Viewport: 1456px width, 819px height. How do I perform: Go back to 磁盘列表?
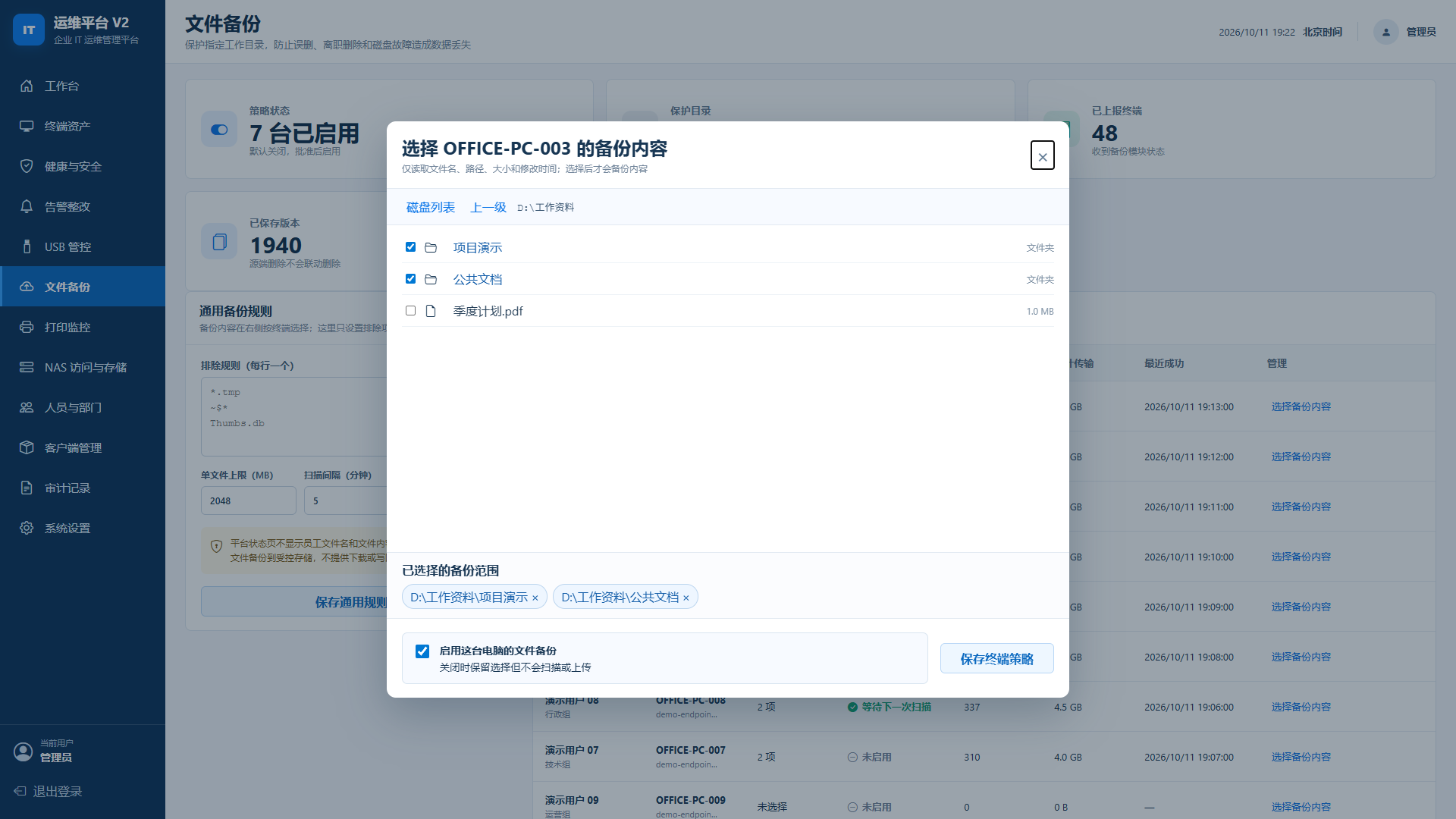click(431, 207)
